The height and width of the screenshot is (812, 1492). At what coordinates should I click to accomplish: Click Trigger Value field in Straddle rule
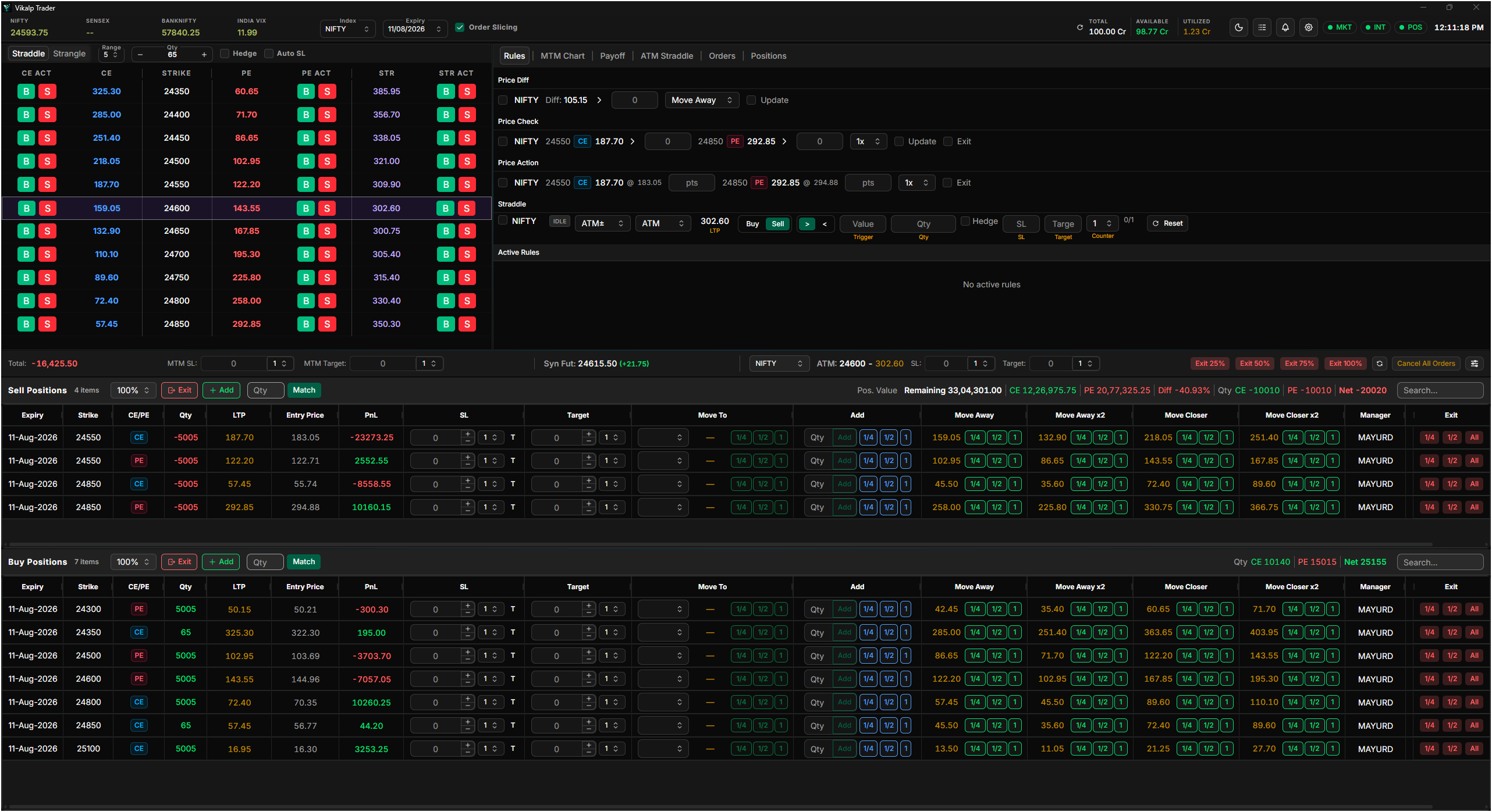[863, 224]
